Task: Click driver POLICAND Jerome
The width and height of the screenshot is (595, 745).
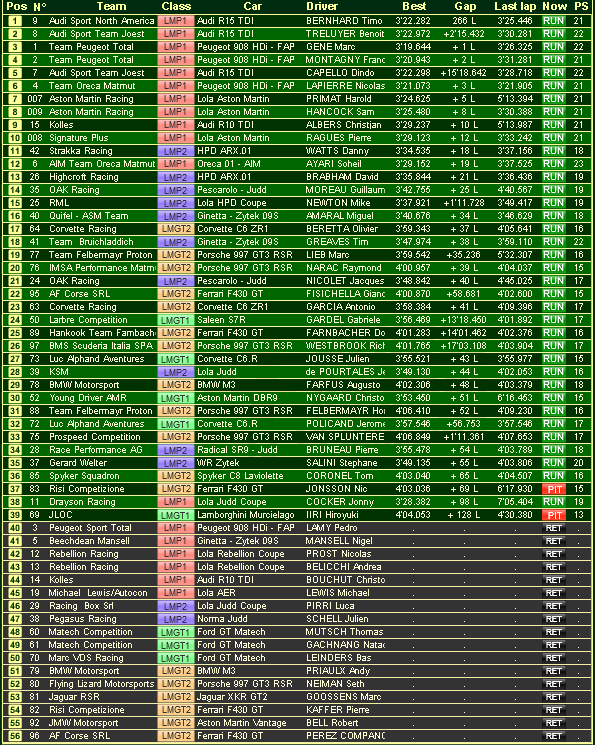Action: click(345, 424)
